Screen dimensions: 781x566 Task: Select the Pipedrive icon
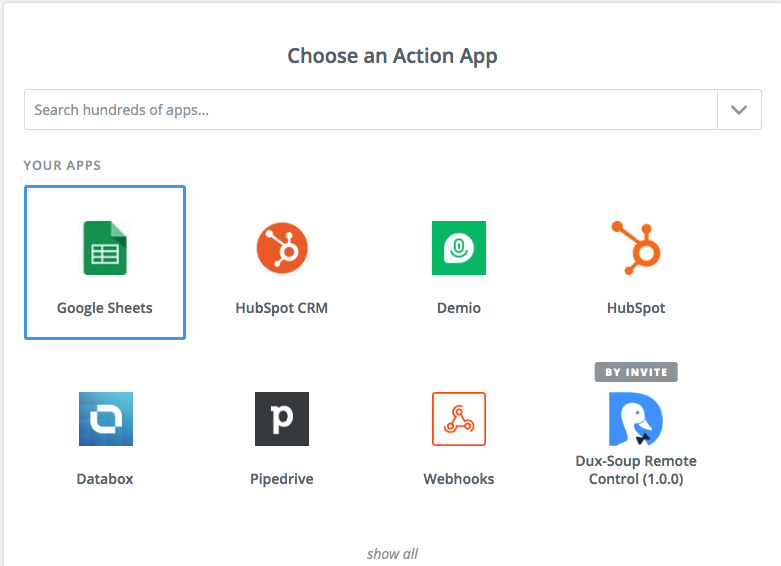pyautogui.click(x=282, y=419)
